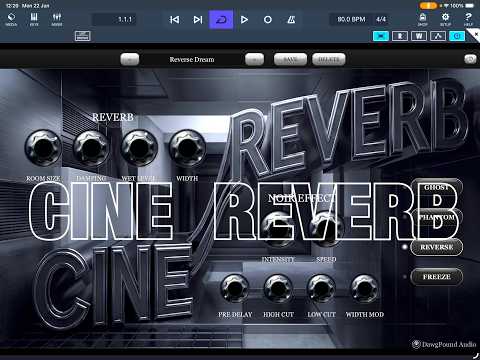The image size is (480, 360).
Task: Click the Delete preset button
Action: pyautogui.click(x=329, y=59)
